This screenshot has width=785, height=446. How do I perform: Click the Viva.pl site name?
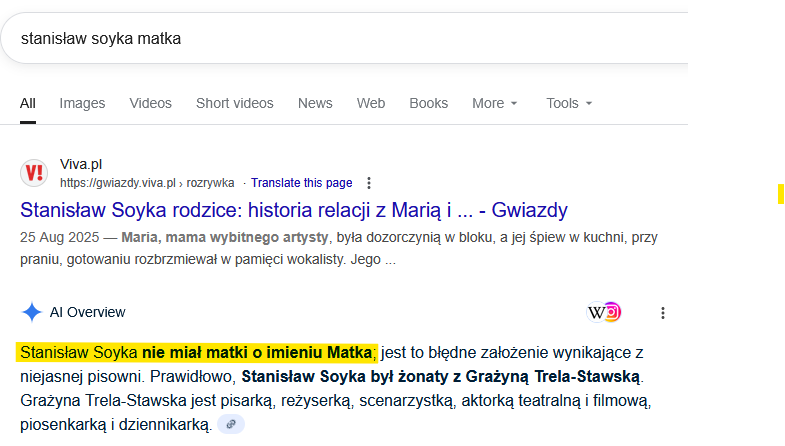point(81,164)
